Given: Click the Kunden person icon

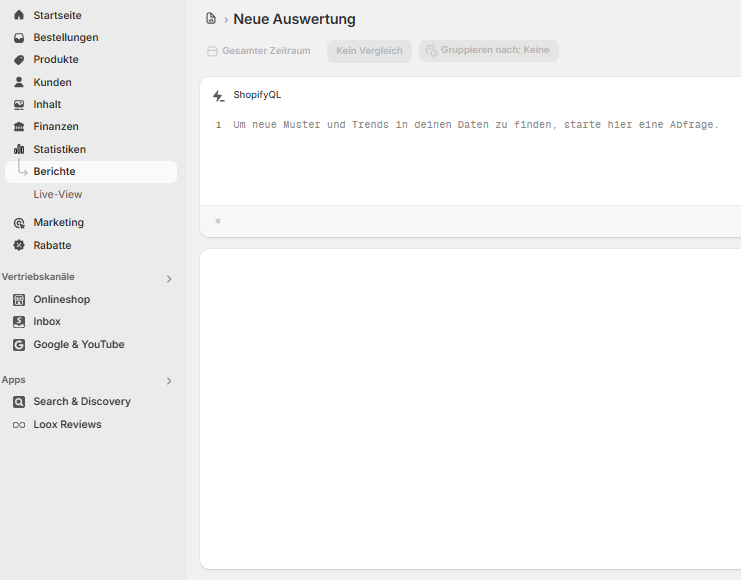Looking at the screenshot, I should pos(19,82).
